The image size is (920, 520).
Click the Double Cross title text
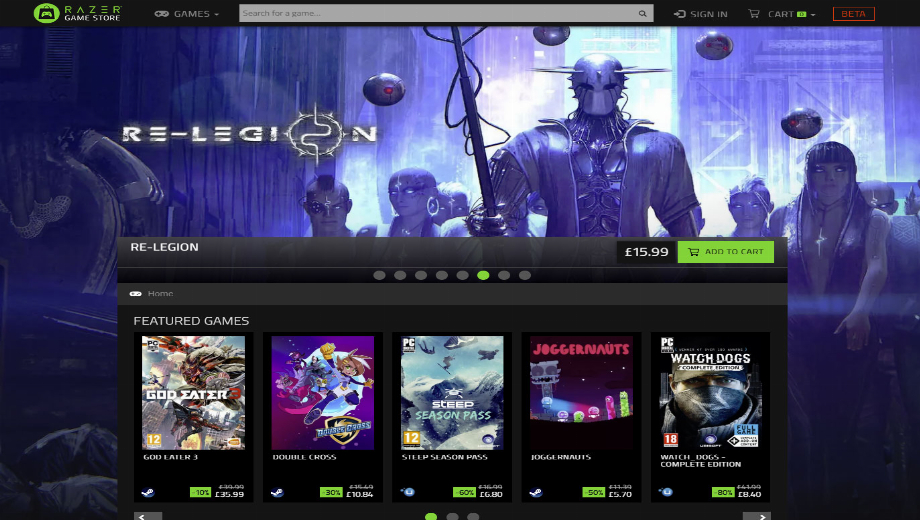coord(305,457)
